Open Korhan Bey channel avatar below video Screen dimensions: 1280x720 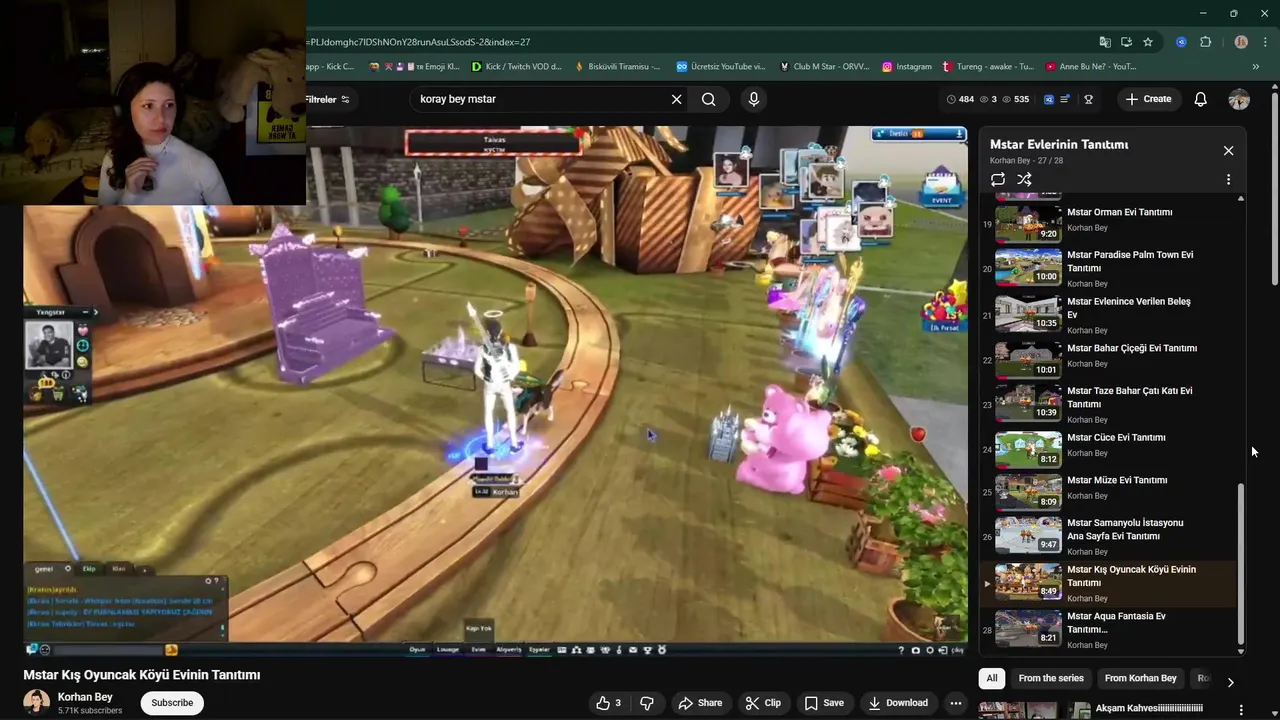point(37,703)
